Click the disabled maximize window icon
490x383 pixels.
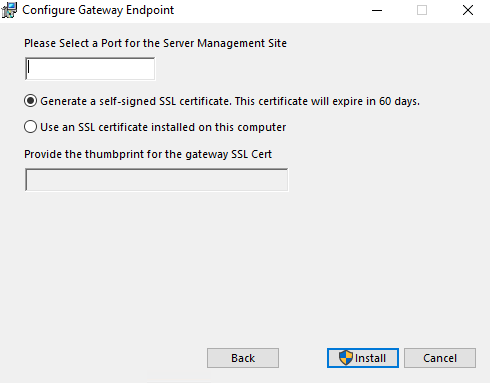click(422, 10)
